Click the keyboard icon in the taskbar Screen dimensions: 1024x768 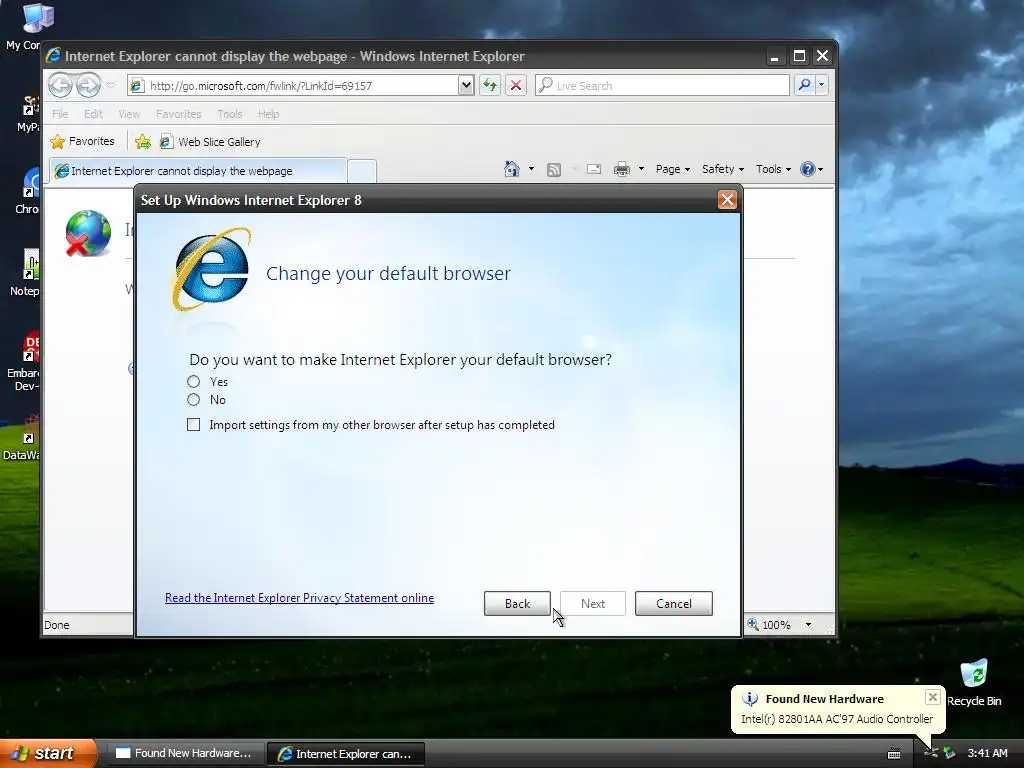click(895, 754)
